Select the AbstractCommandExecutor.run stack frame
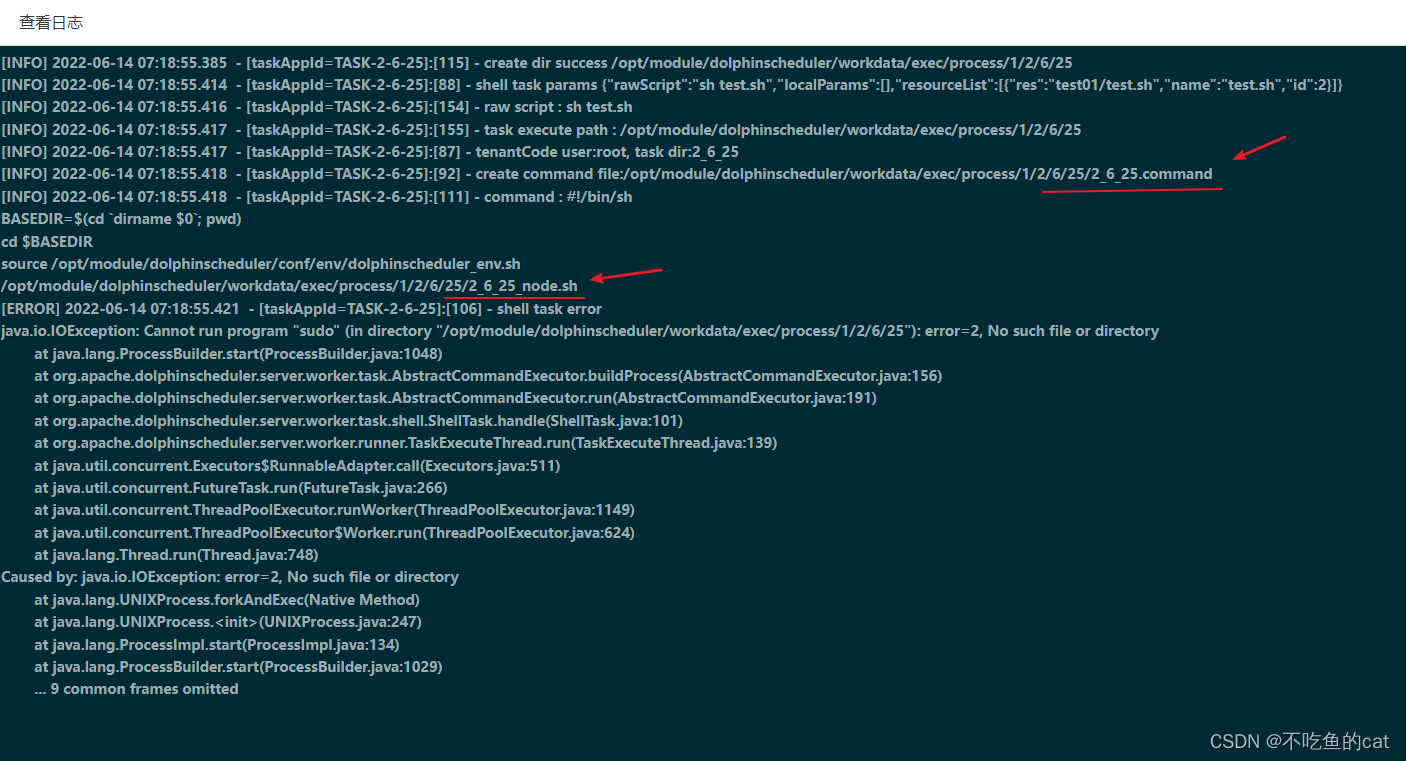Screen dimensions: 1406x761 click(x=455, y=398)
